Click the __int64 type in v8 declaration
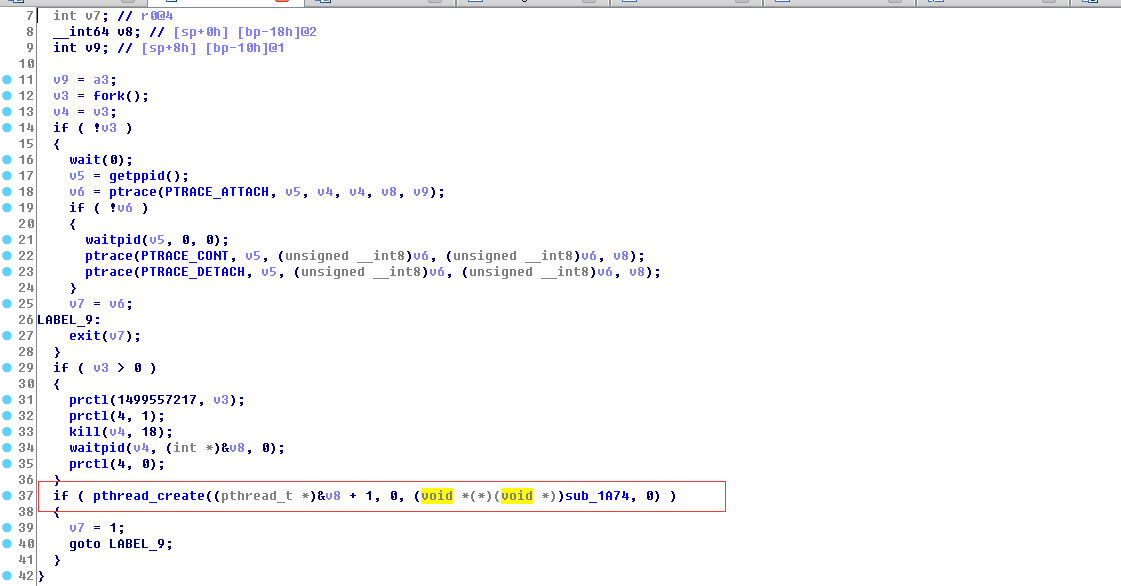The width and height of the screenshot is (1121, 586). point(80,32)
